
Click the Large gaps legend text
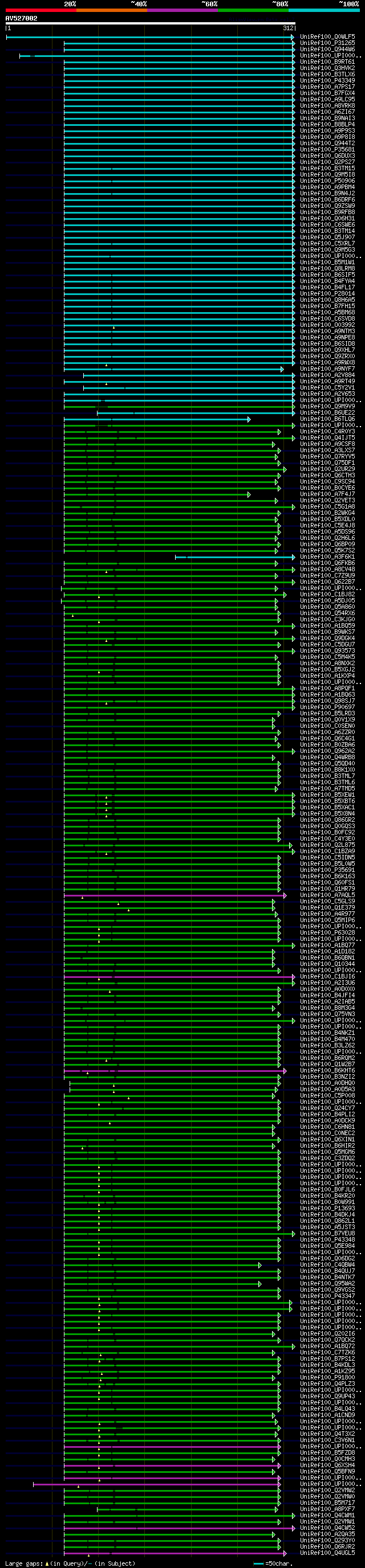(70, 1563)
